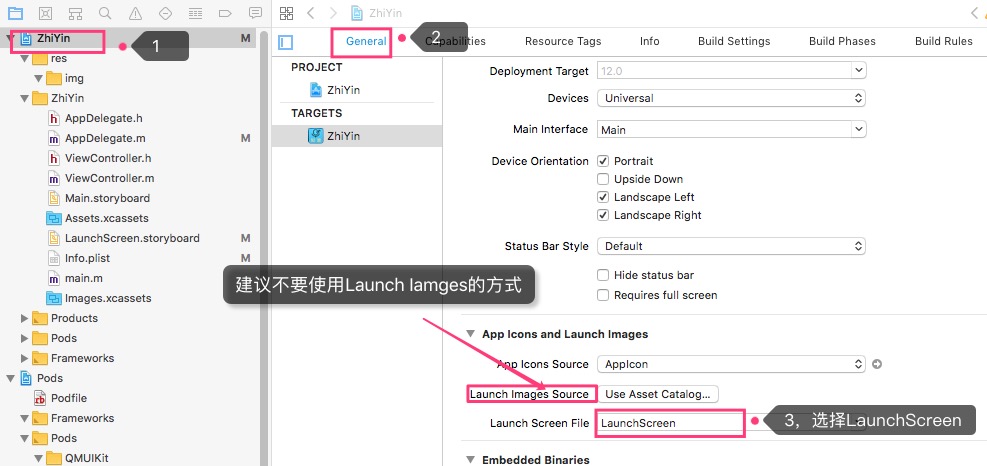Screen dimensions: 987x466
Task: Switch to the Info tab
Action: click(650, 41)
